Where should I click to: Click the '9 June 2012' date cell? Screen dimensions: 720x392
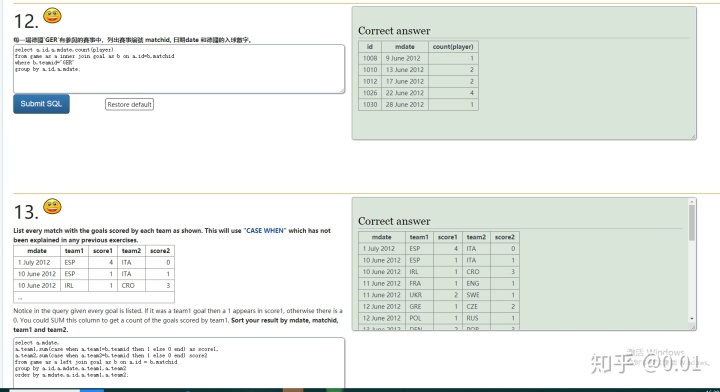[405, 58]
